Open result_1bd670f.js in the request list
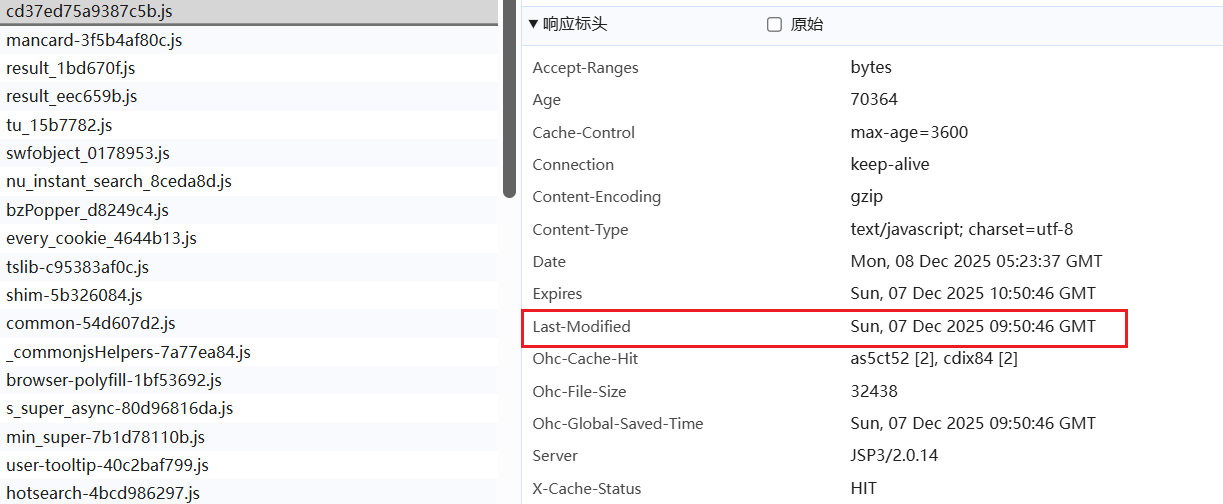1223x504 pixels. [x=249, y=68]
